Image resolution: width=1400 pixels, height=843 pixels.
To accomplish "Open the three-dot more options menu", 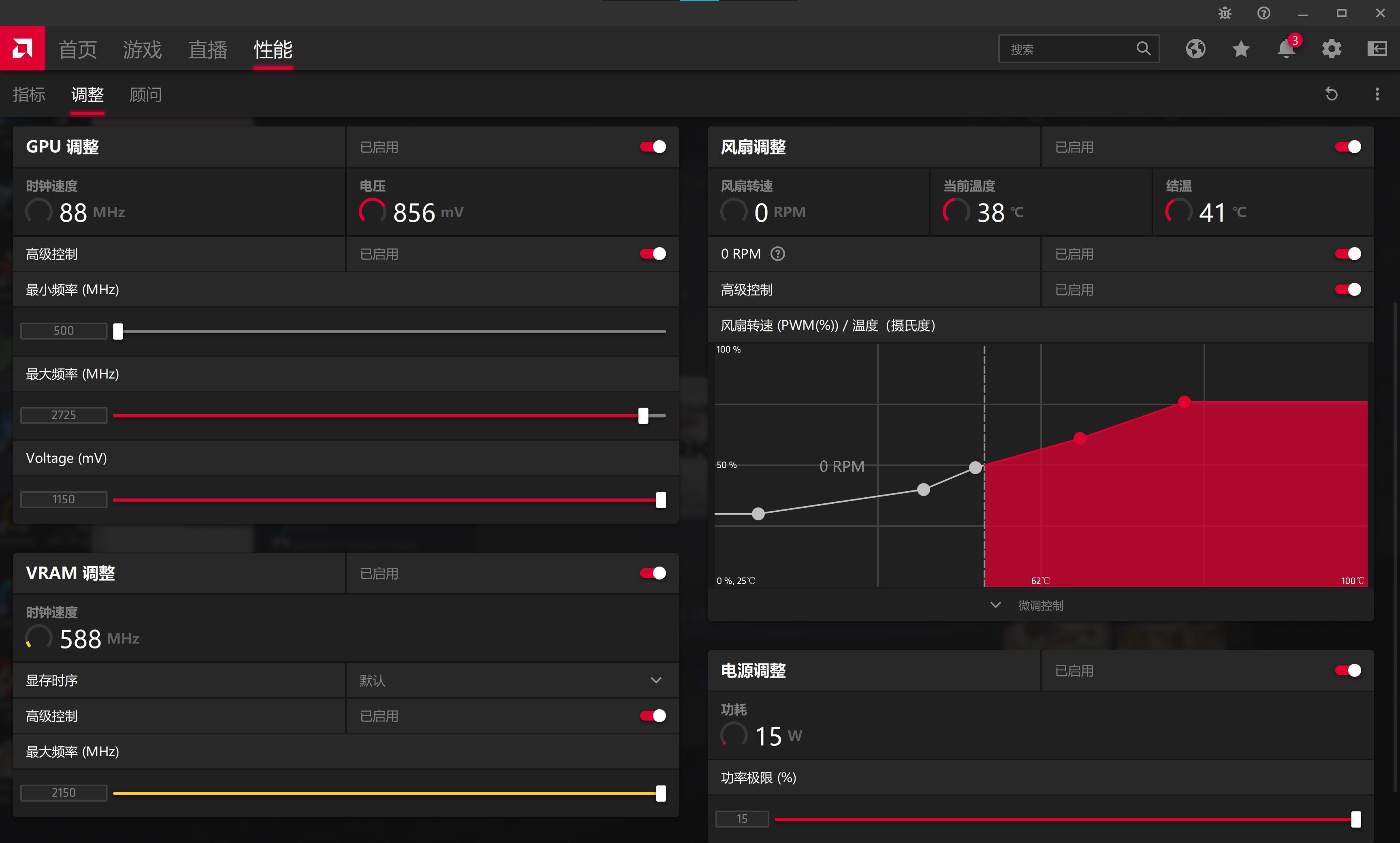I will [1377, 94].
